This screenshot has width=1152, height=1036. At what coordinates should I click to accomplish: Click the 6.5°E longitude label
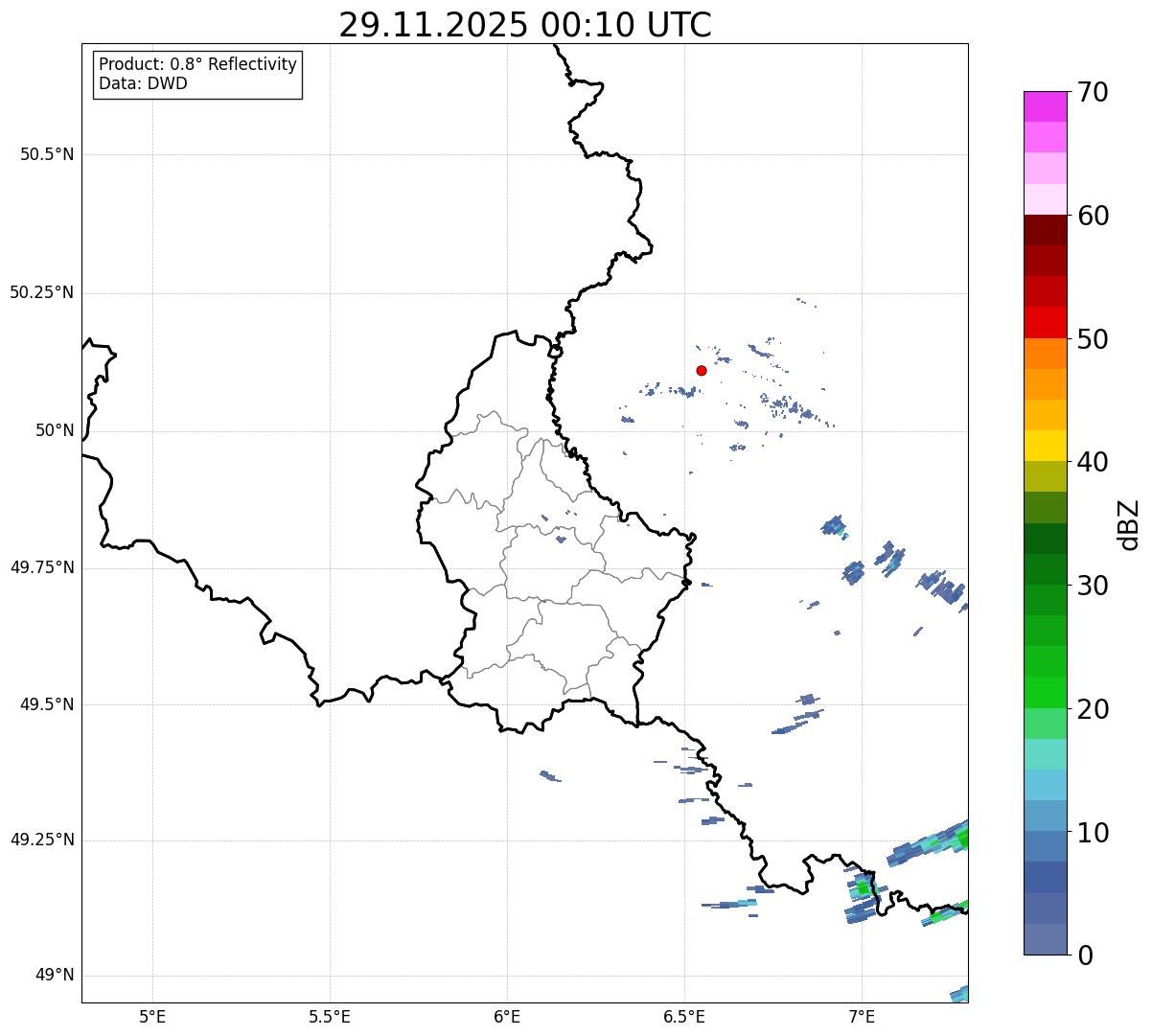[x=684, y=1016]
